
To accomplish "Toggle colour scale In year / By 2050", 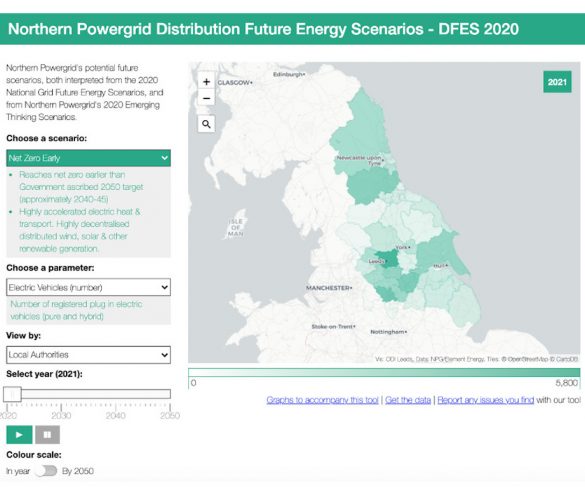I will click(x=46, y=471).
